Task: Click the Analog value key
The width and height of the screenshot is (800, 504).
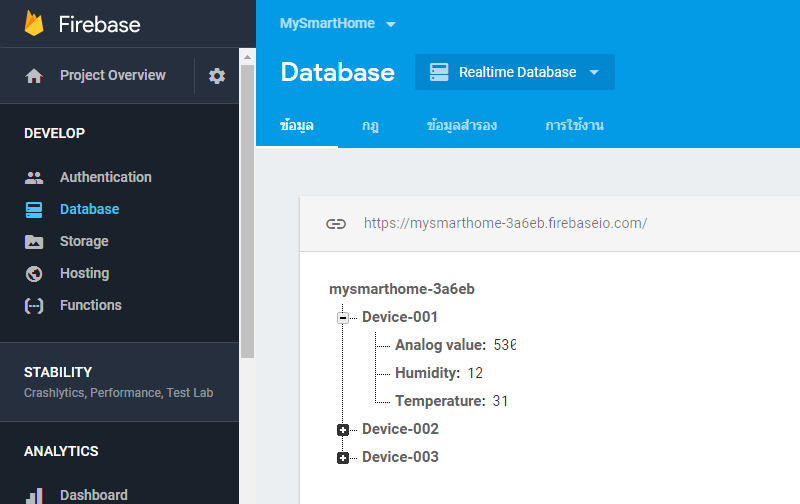Action: [440, 345]
